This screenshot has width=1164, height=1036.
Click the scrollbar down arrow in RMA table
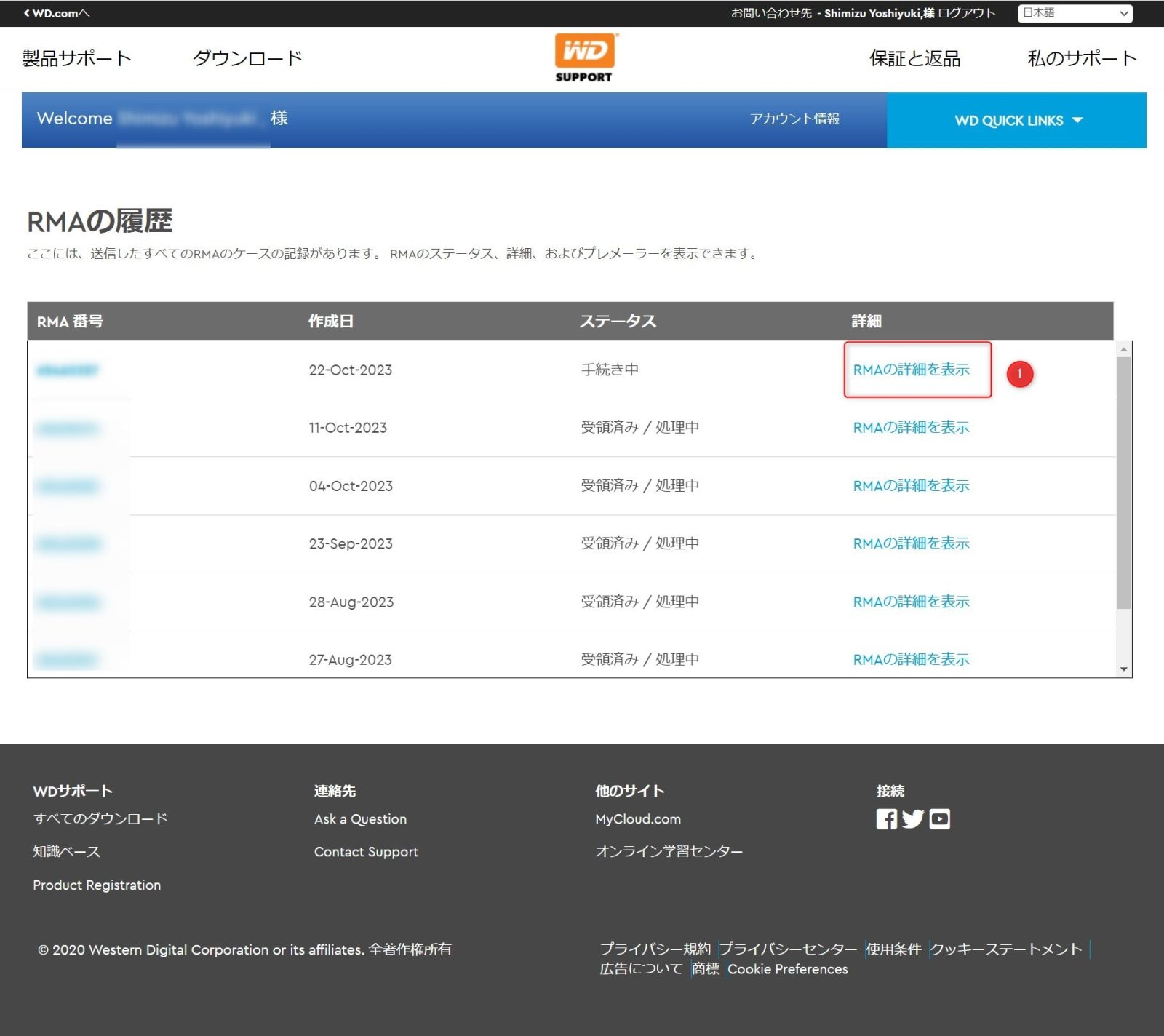tap(1124, 669)
